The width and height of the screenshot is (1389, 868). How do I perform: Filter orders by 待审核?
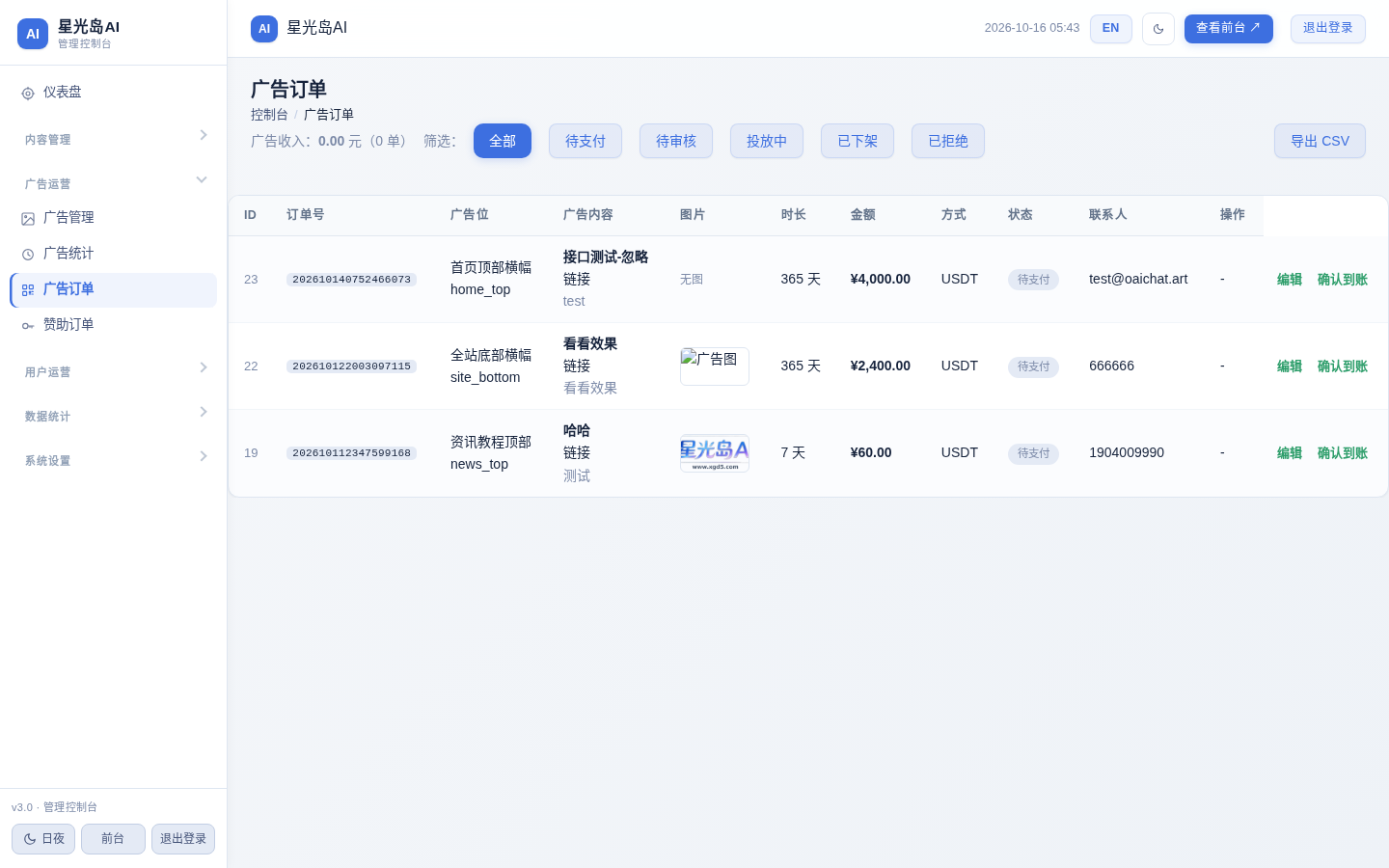(676, 141)
